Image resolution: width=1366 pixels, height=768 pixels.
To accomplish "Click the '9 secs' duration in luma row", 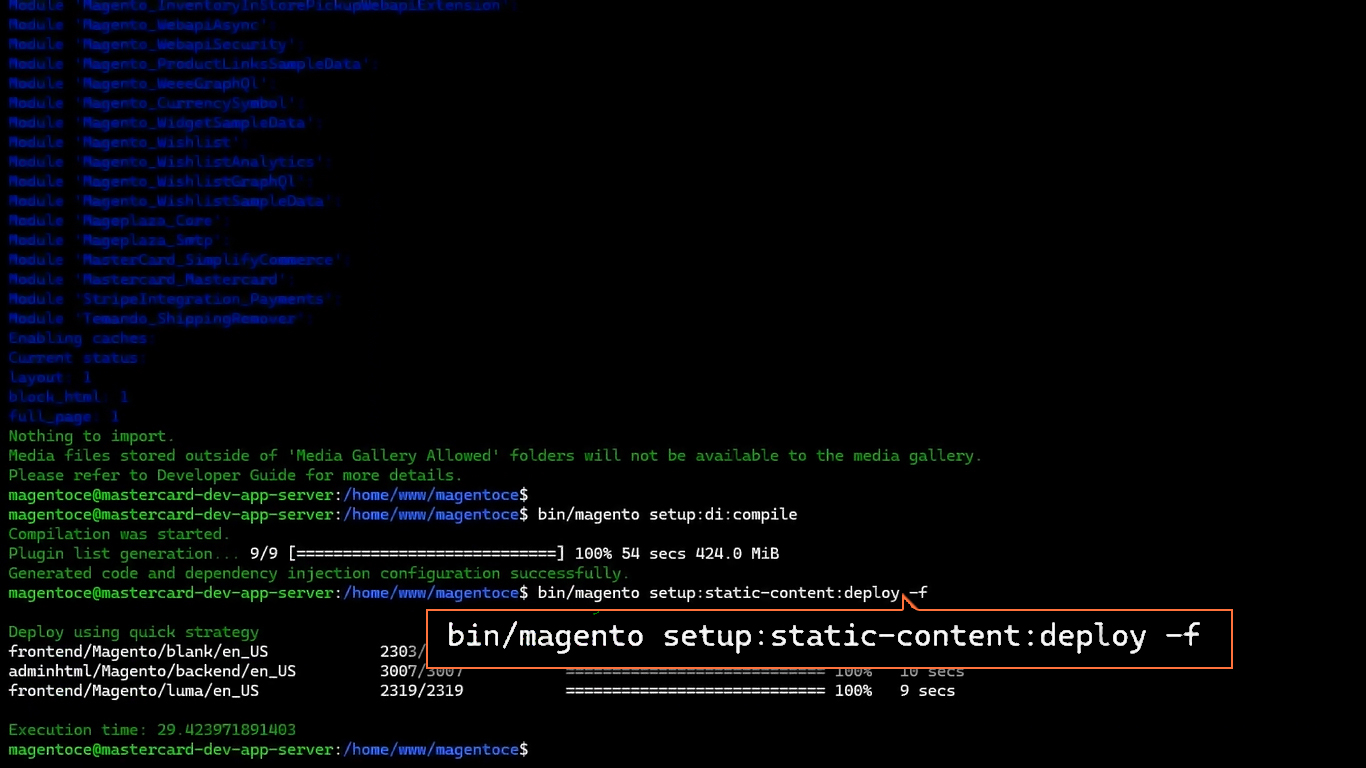I will pyautogui.click(x=927, y=691).
